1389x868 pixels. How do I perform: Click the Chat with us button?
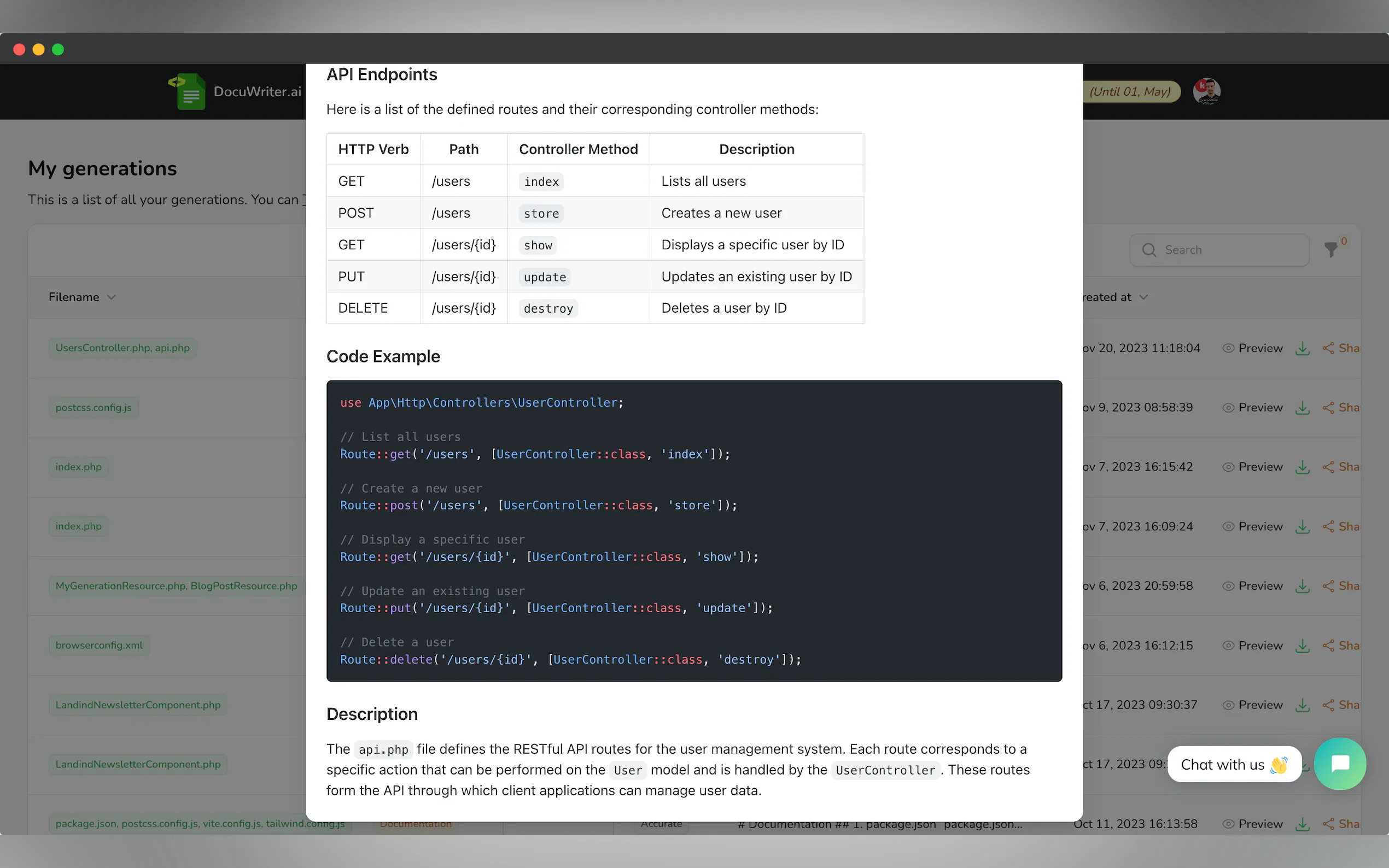1235,764
